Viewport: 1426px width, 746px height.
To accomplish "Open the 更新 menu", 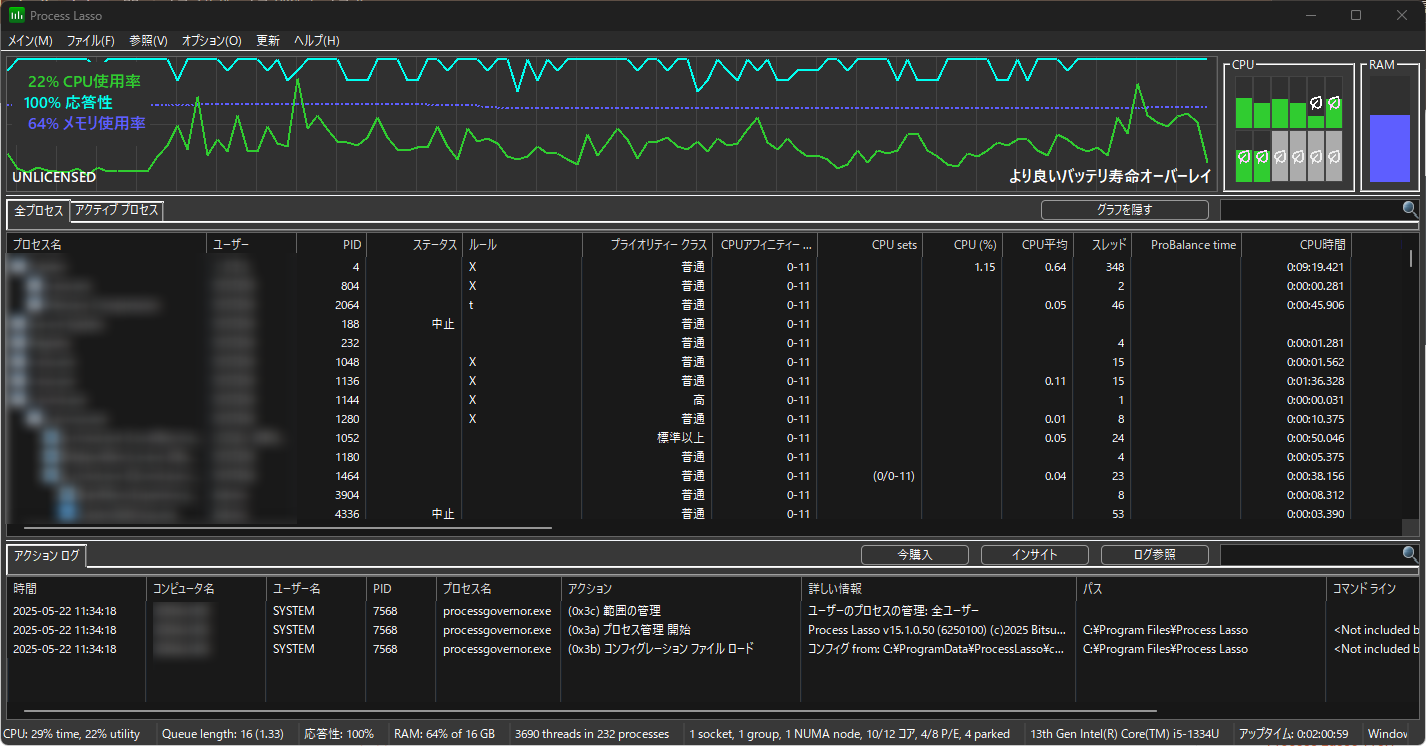I will (x=268, y=41).
